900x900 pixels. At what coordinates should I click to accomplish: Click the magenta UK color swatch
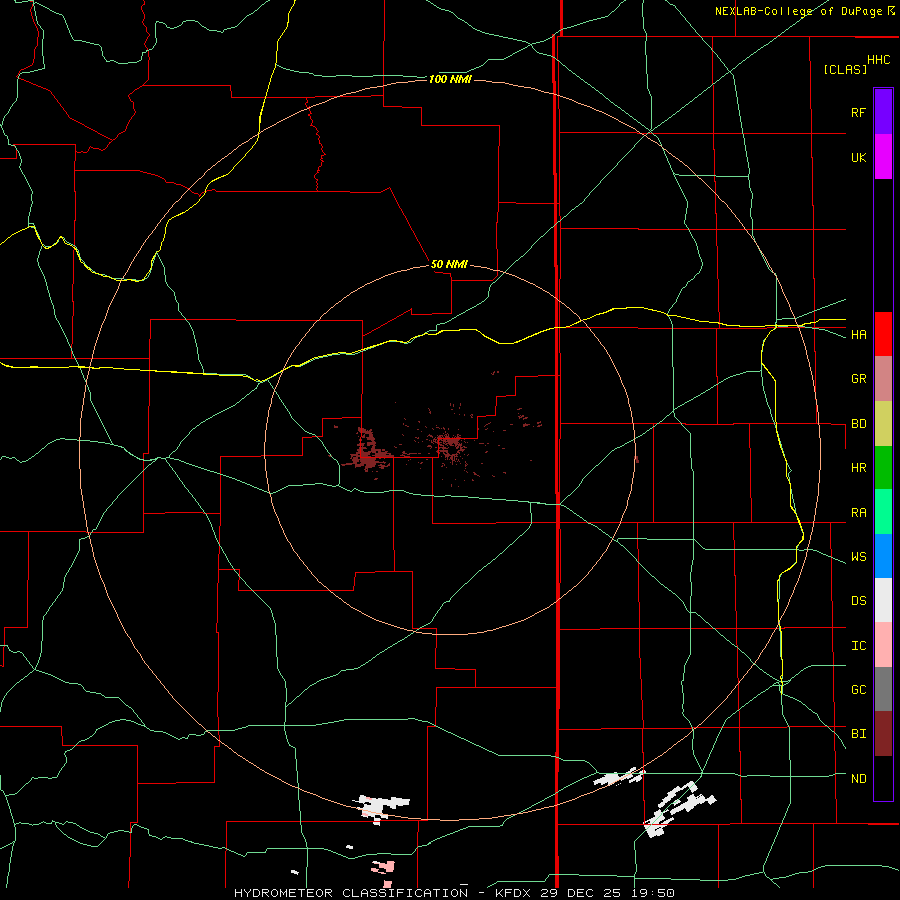click(883, 157)
